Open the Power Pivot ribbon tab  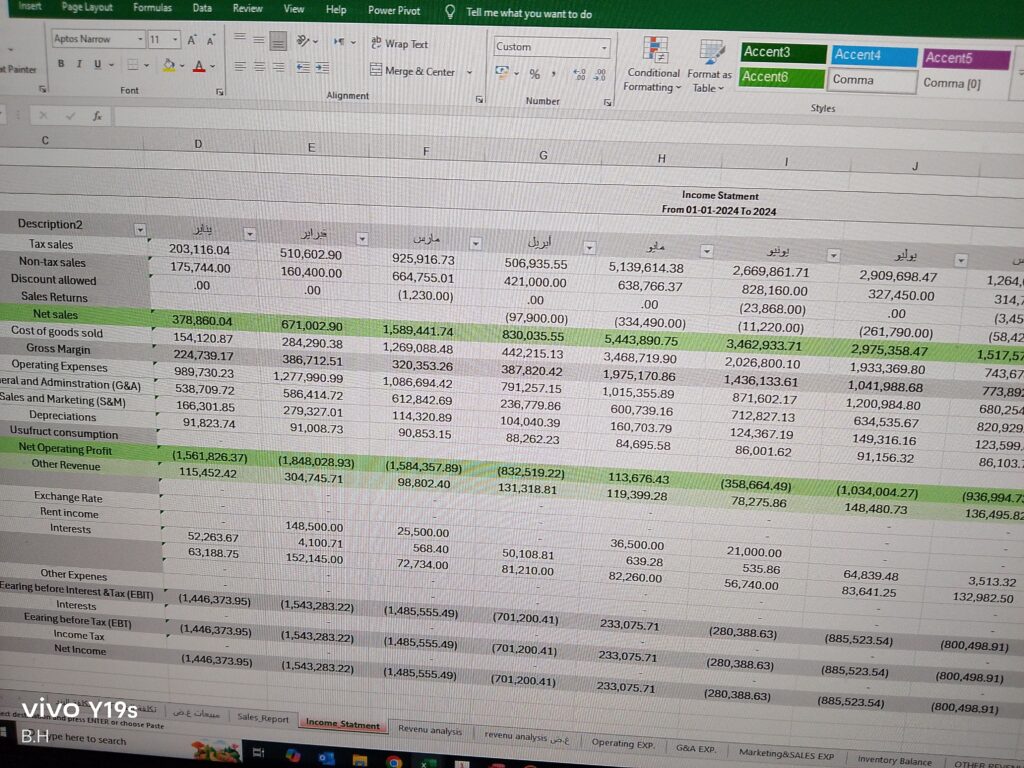click(394, 10)
